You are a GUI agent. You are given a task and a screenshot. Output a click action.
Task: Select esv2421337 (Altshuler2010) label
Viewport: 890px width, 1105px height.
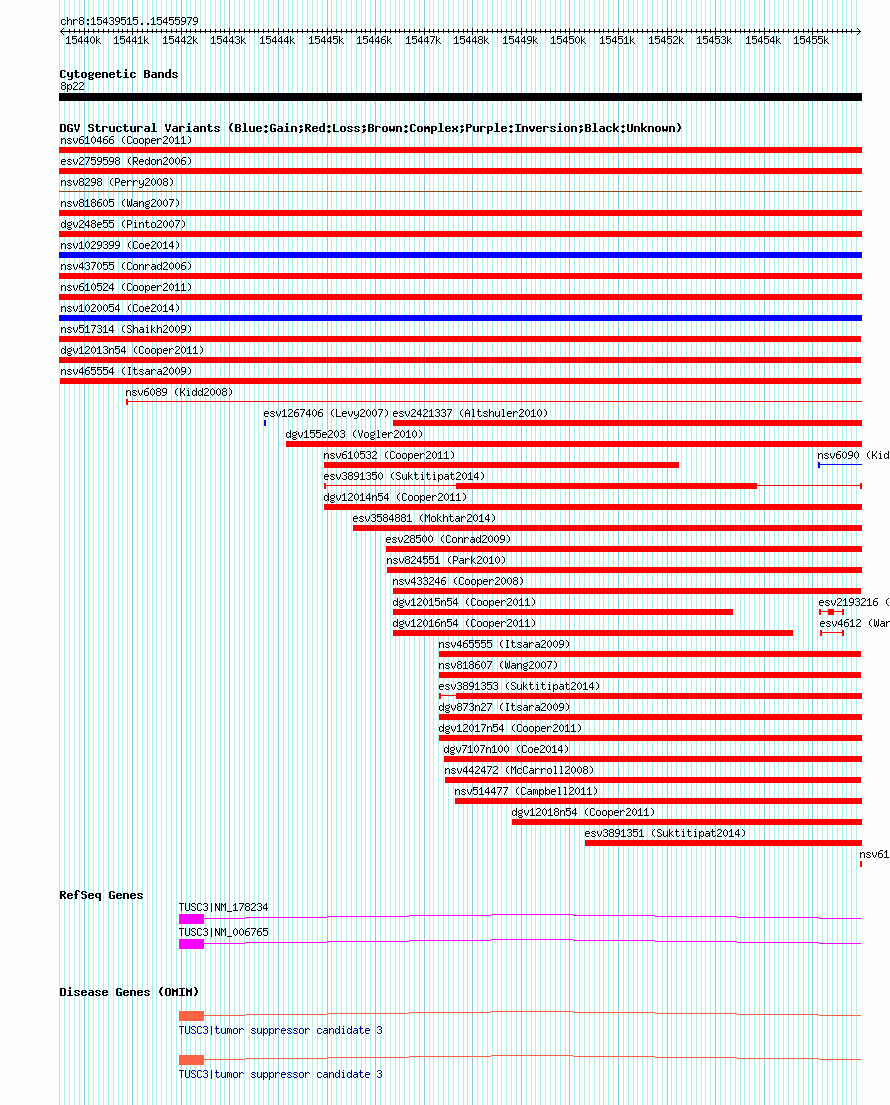[x=470, y=414]
